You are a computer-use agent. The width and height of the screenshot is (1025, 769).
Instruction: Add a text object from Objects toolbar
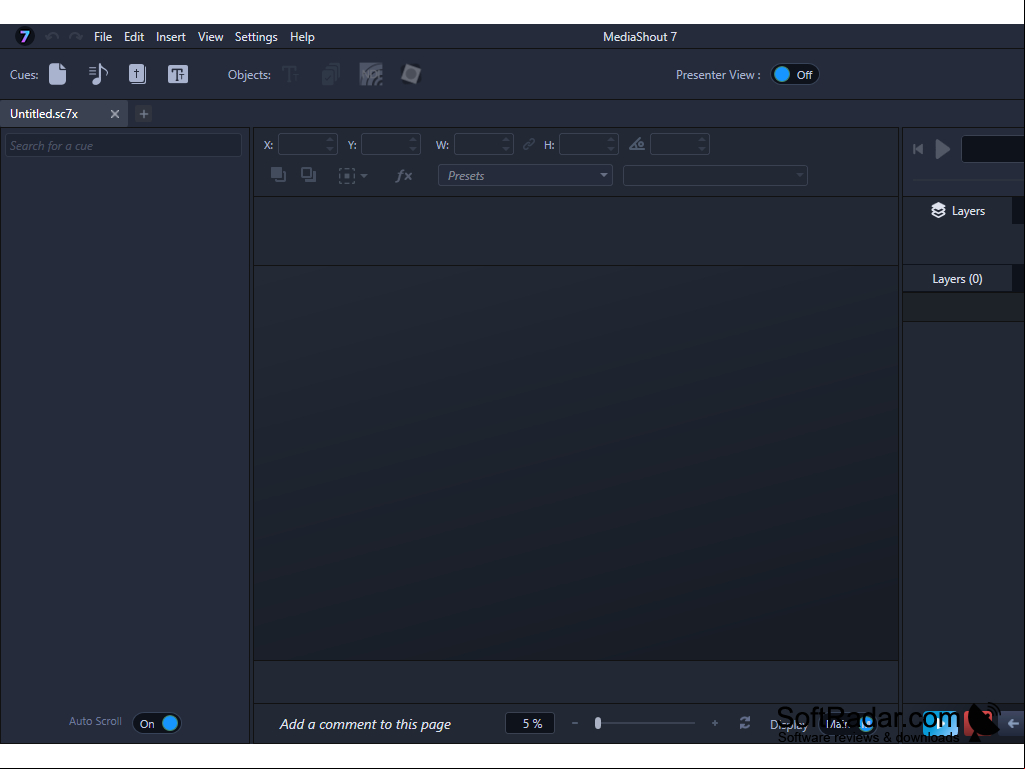[290, 74]
